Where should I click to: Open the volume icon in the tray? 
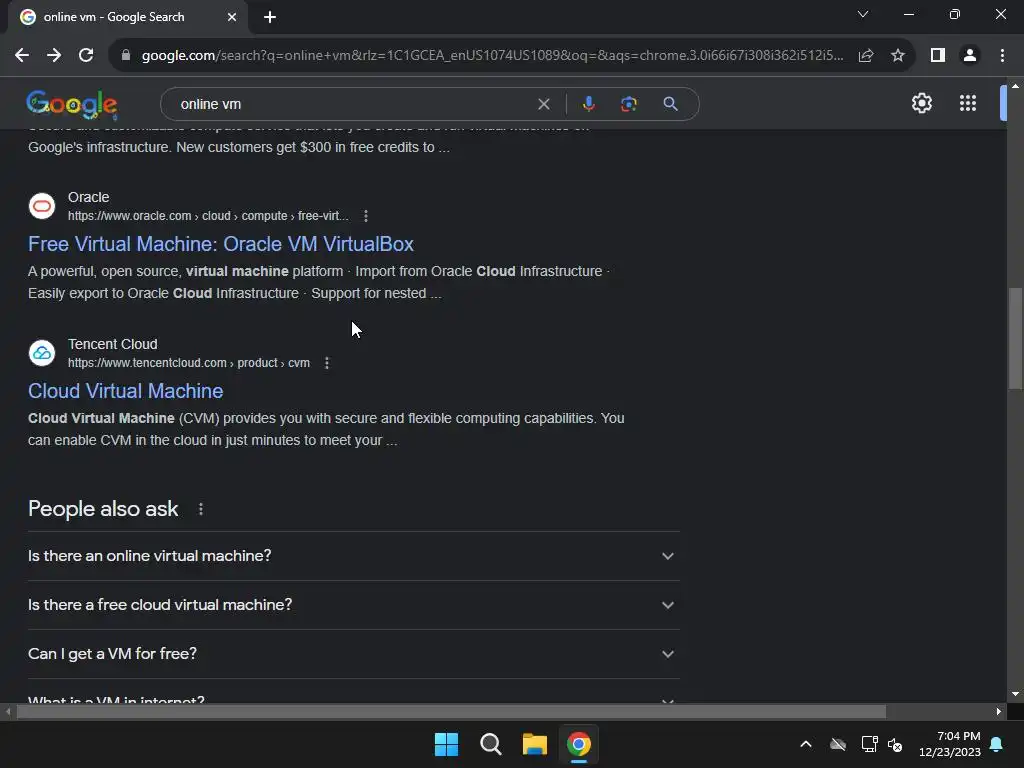point(895,744)
